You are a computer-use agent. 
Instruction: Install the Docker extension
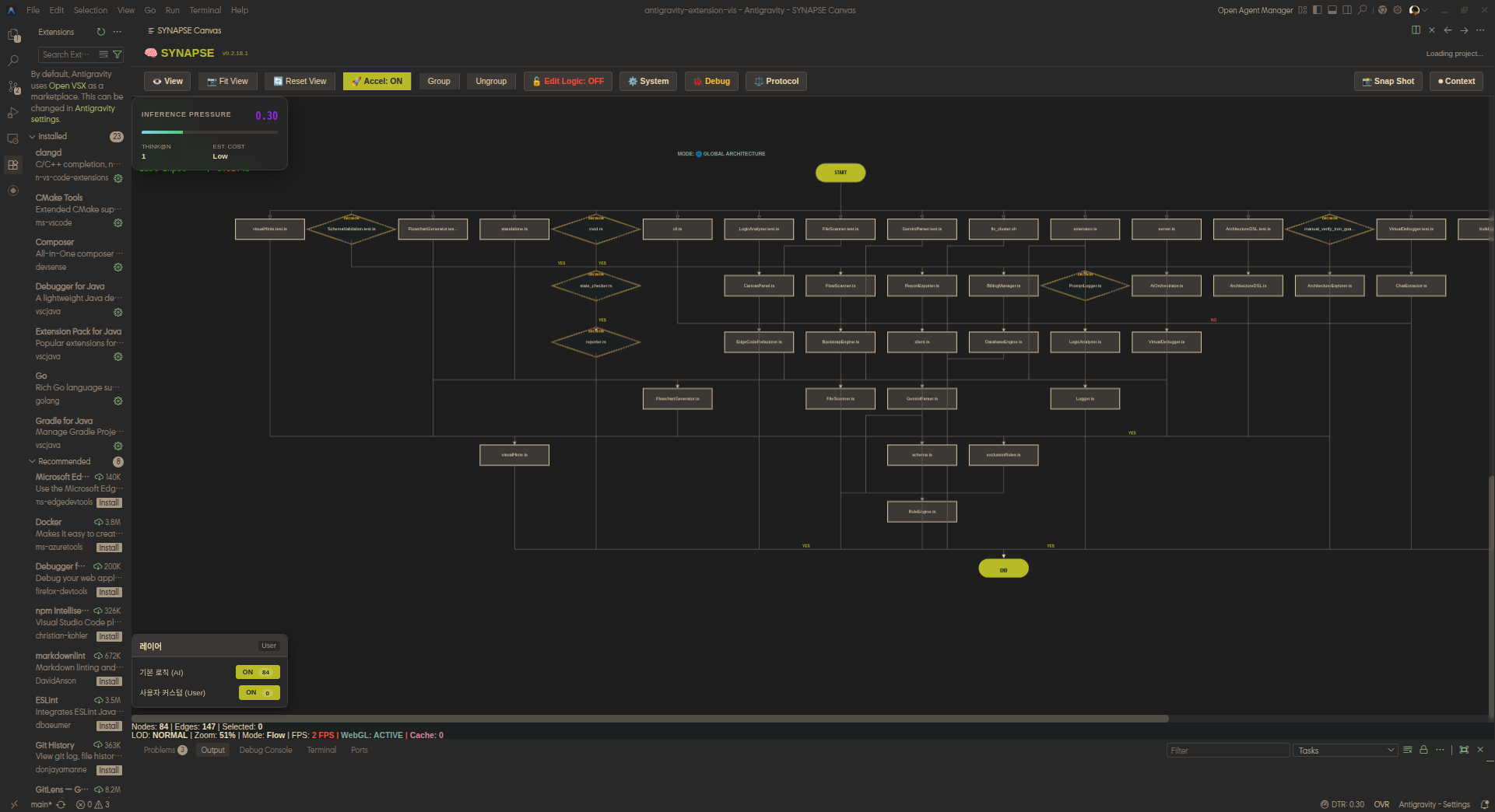point(109,548)
